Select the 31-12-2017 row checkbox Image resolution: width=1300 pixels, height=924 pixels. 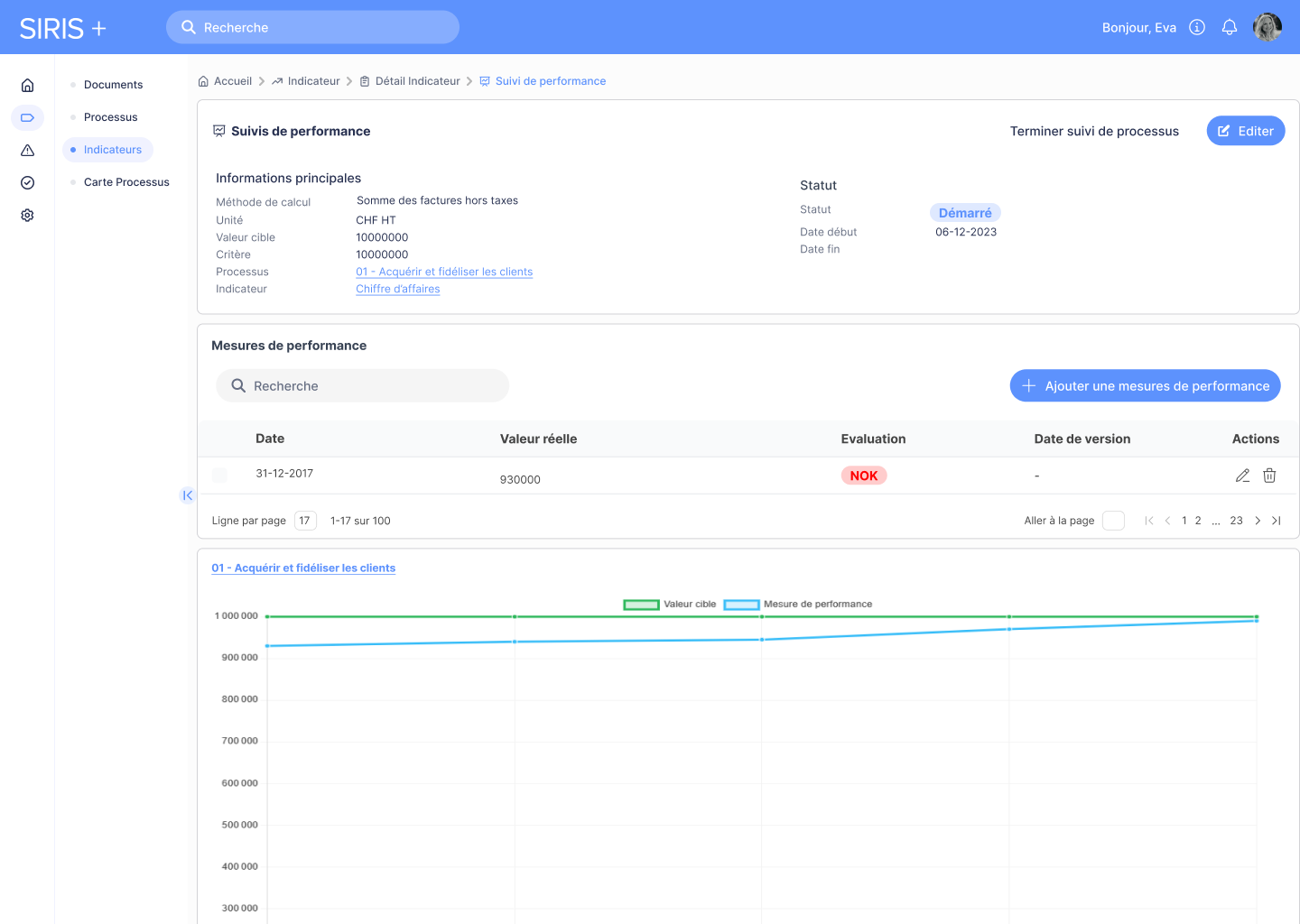click(219, 476)
